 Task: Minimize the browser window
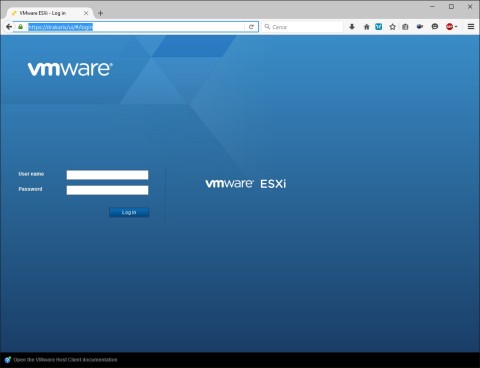pos(433,6)
